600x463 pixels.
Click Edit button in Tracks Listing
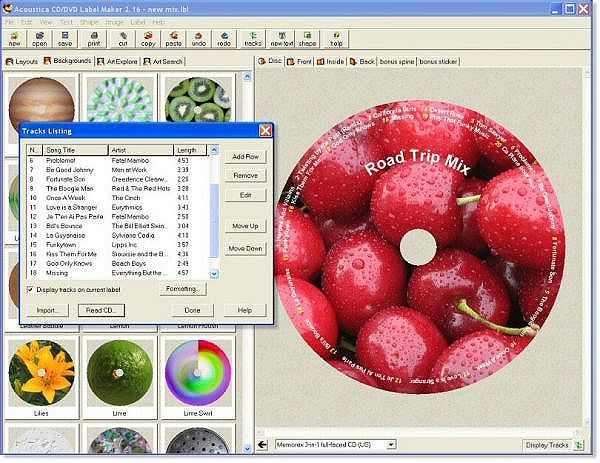[245, 195]
